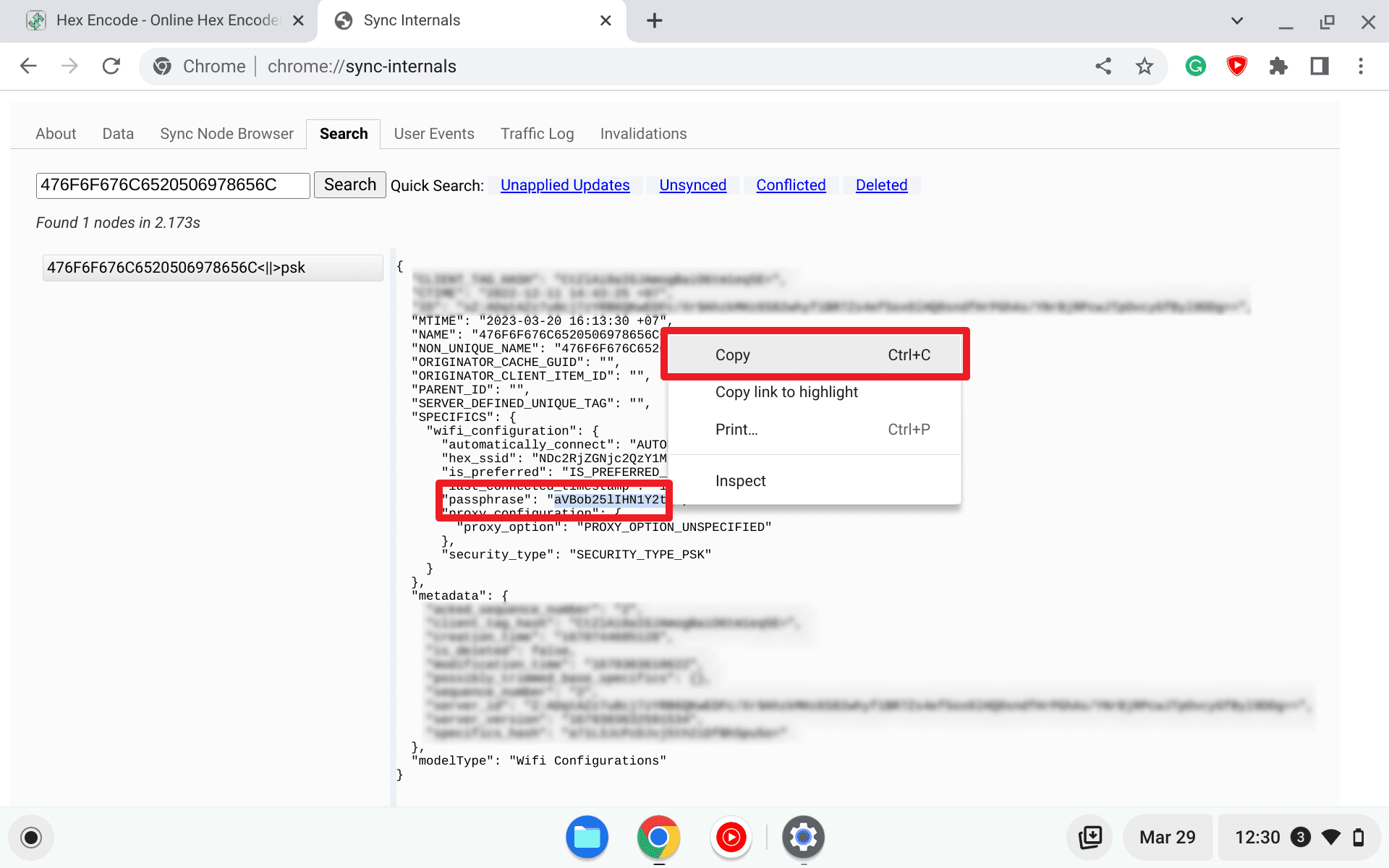The image size is (1389, 868).
Task: Click the "modelType": "Wifi Configurations" line
Action: 539,761
